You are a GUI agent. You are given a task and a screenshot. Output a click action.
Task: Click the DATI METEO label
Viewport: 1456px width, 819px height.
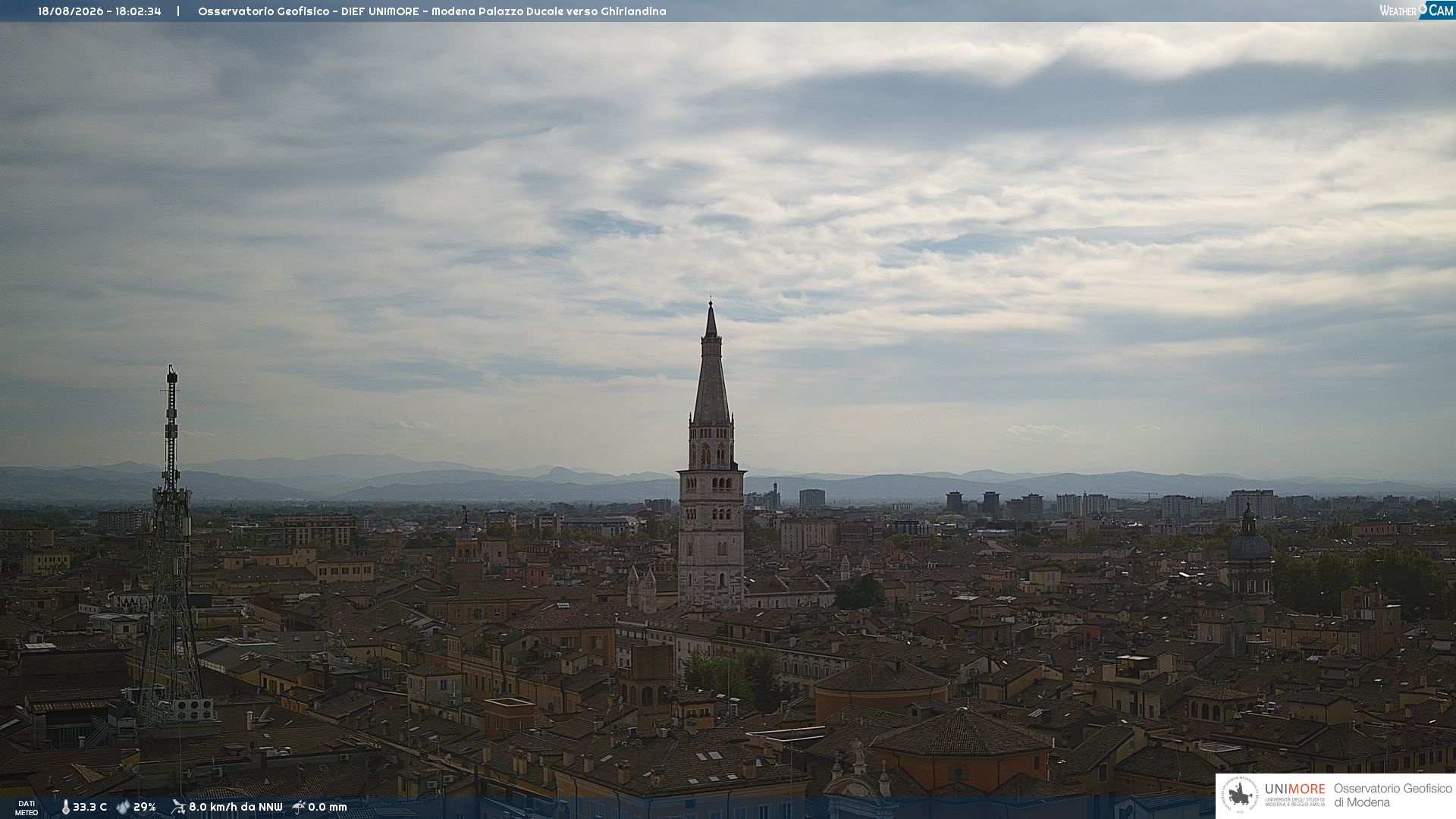coord(27,808)
